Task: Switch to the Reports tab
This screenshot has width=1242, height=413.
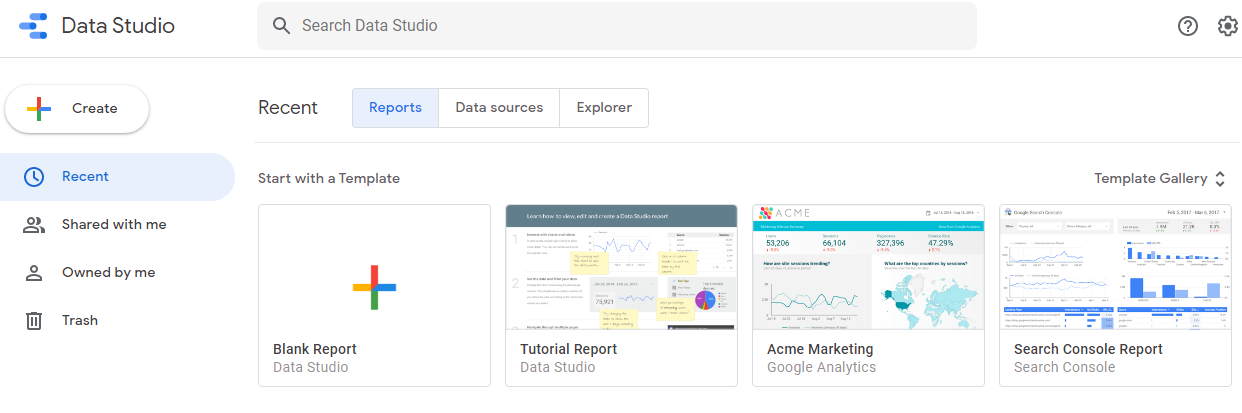Action: (x=395, y=108)
